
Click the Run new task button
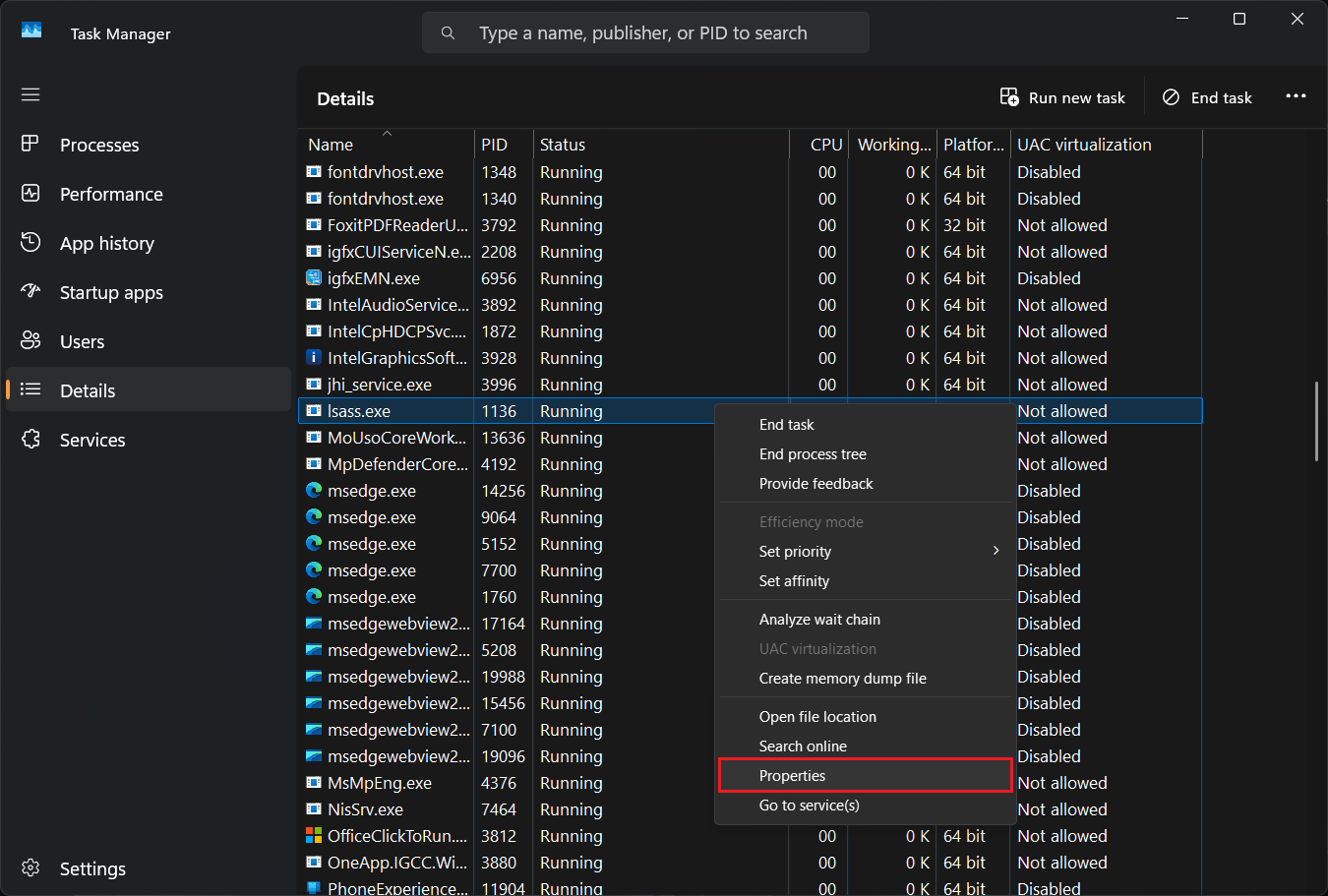(1063, 97)
